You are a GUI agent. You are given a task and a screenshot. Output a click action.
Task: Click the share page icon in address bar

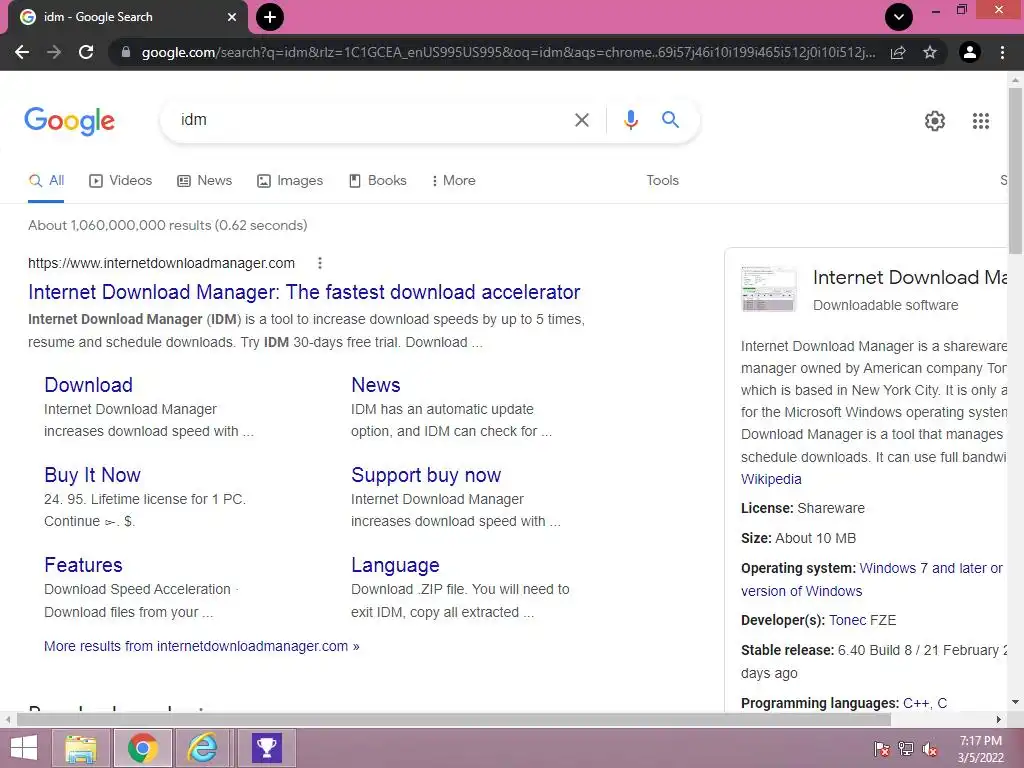(898, 52)
